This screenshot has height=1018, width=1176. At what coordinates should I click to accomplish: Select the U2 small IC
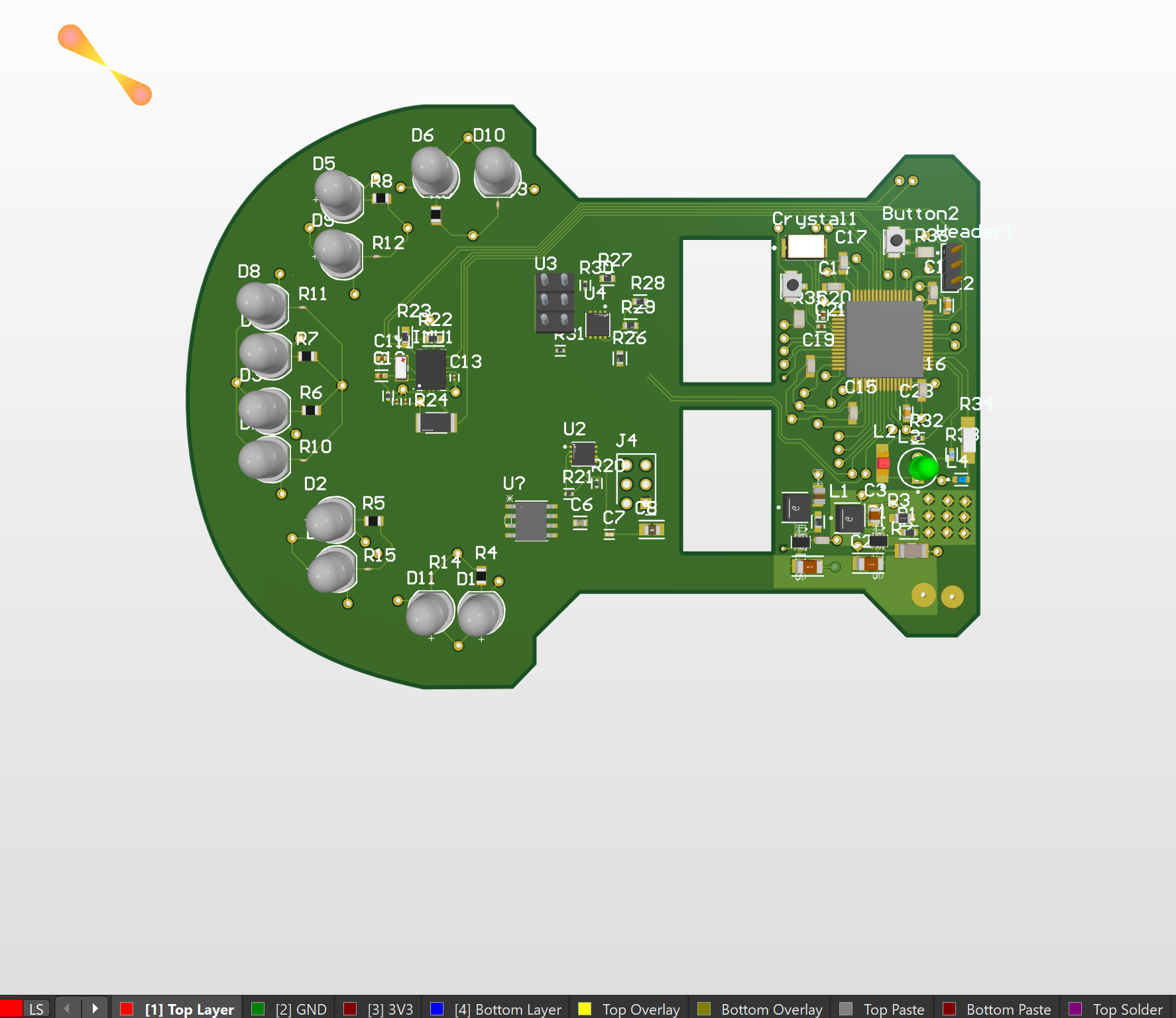[583, 454]
